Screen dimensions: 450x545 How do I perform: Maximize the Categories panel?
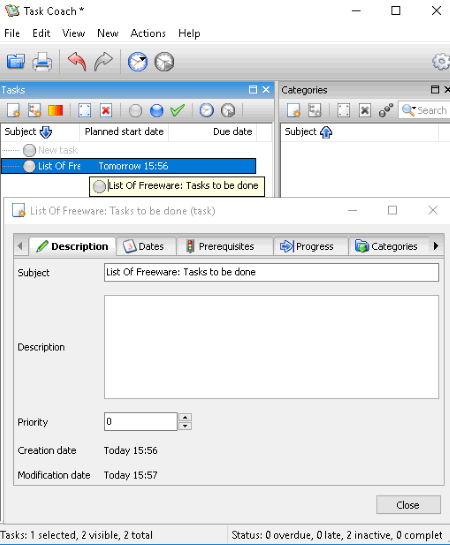pos(435,90)
